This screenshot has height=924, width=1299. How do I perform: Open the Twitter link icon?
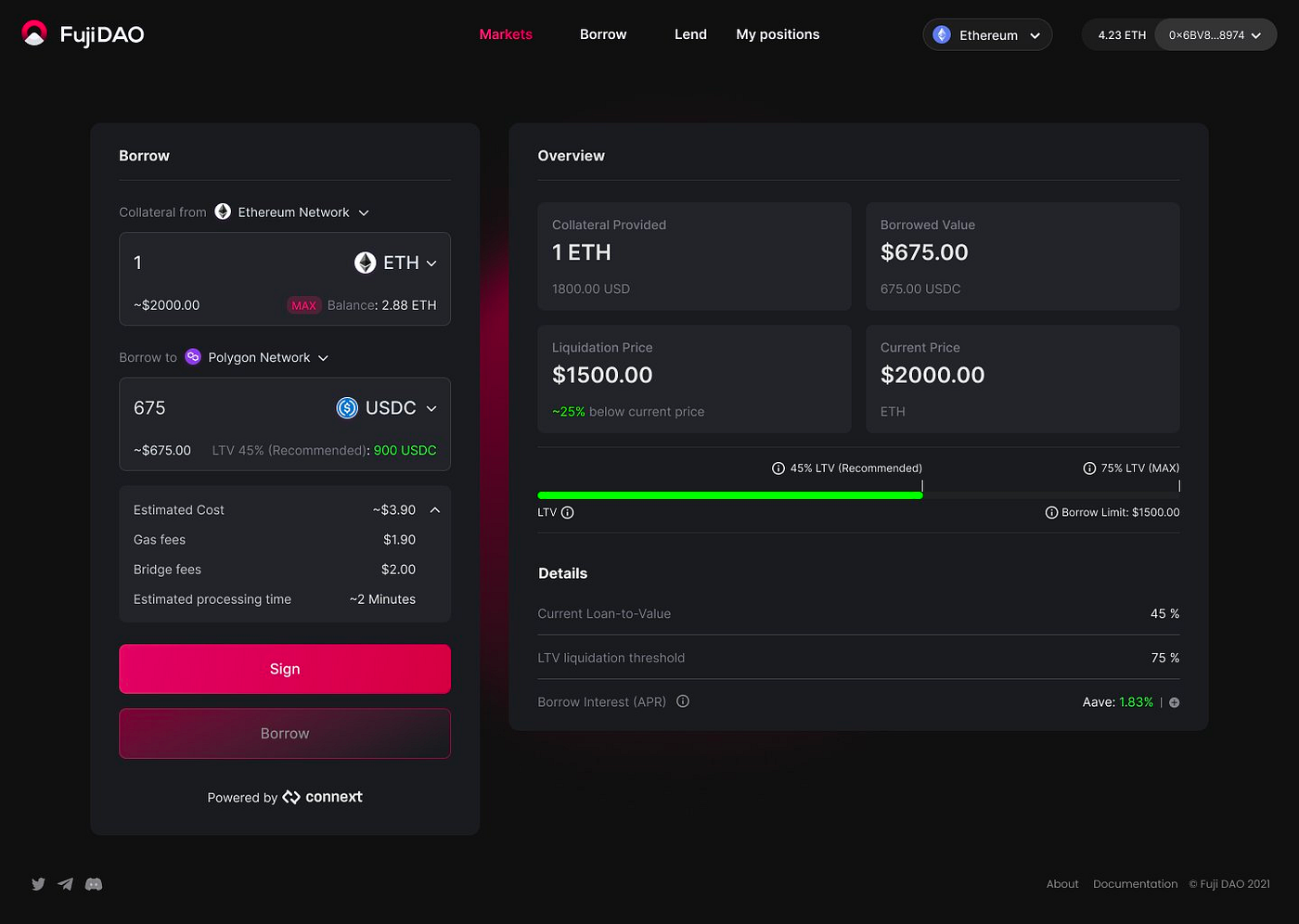pyautogui.click(x=38, y=884)
